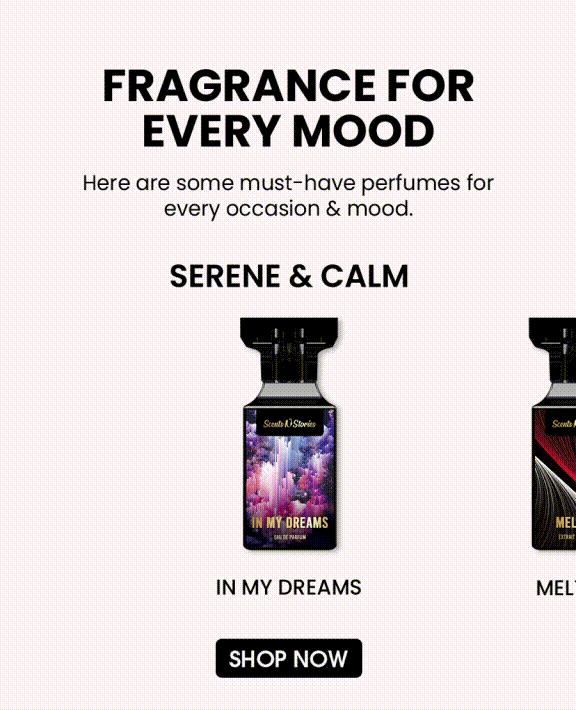Click Scents N Stories logo on purple bottle
The width and height of the screenshot is (576, 710).
click(x=289, y=424)
